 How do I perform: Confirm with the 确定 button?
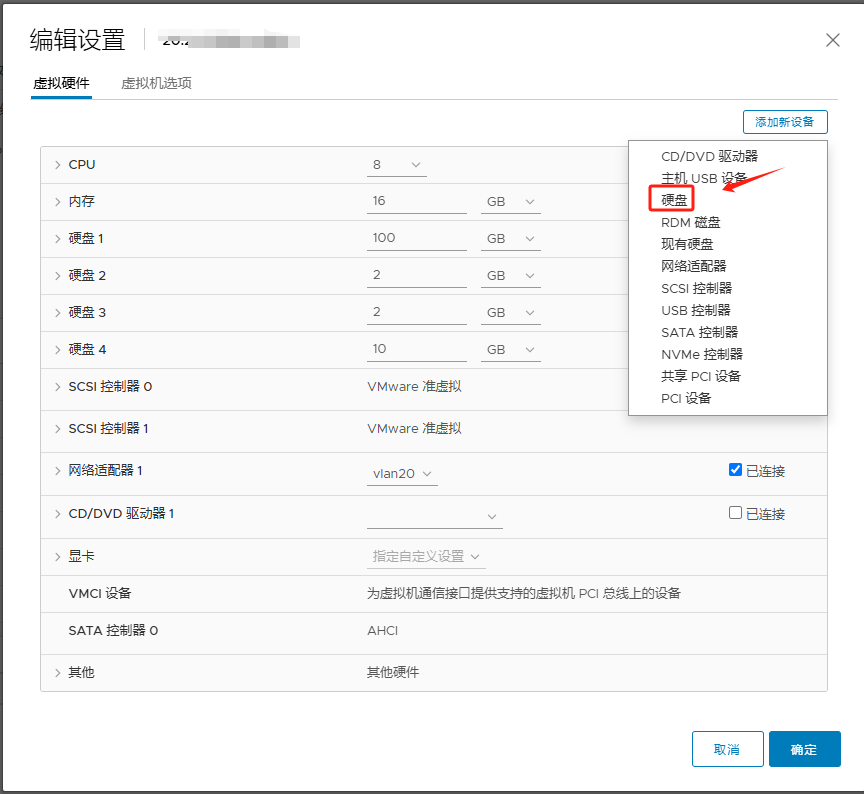[x=804, y=749]
